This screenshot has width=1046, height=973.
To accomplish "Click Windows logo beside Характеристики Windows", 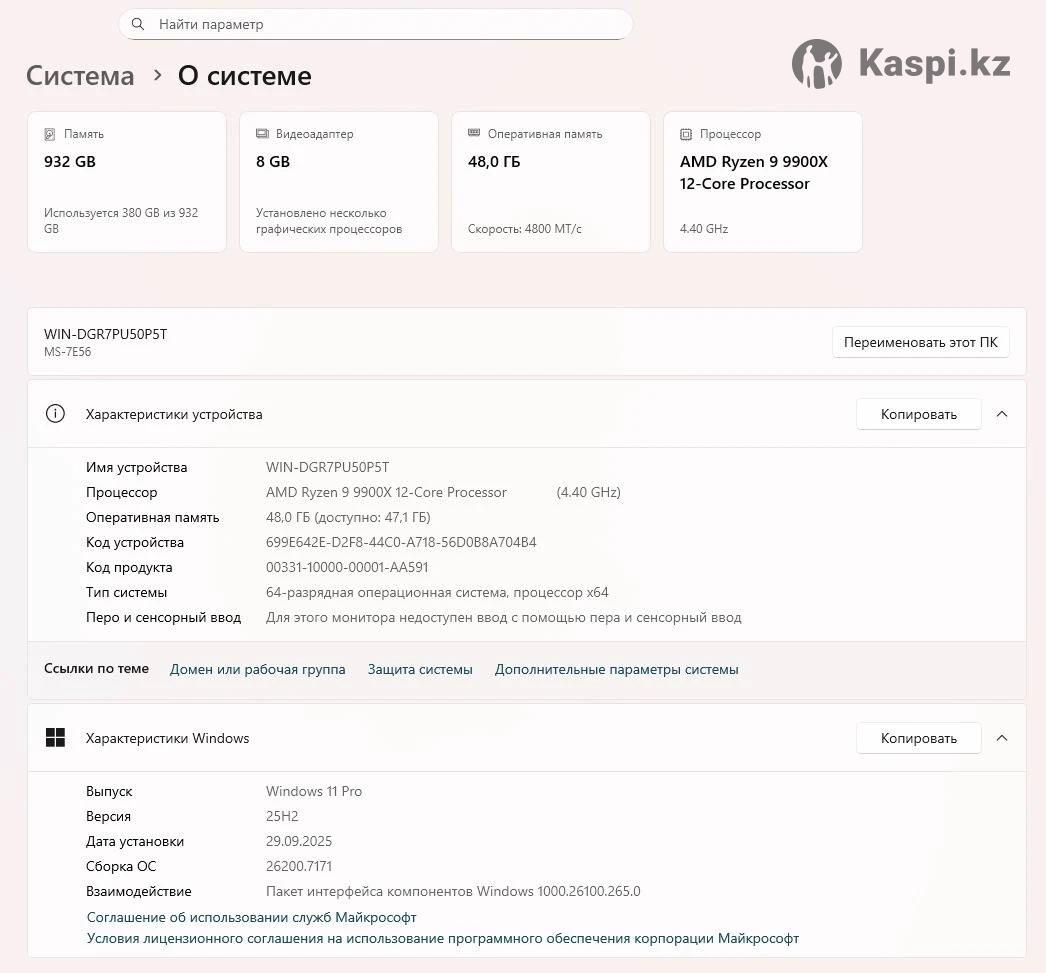I will (55, 738).
